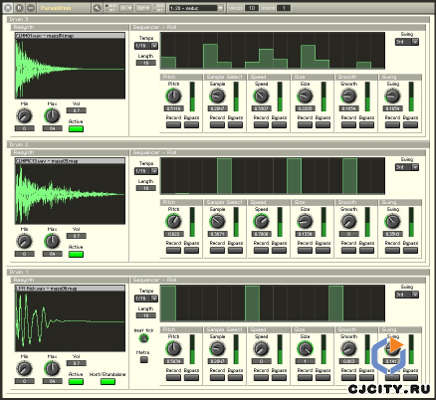Click the Bypass button under the middle Speed knob
This screenshot has width=436, height=400.
[x=279, y=250]
